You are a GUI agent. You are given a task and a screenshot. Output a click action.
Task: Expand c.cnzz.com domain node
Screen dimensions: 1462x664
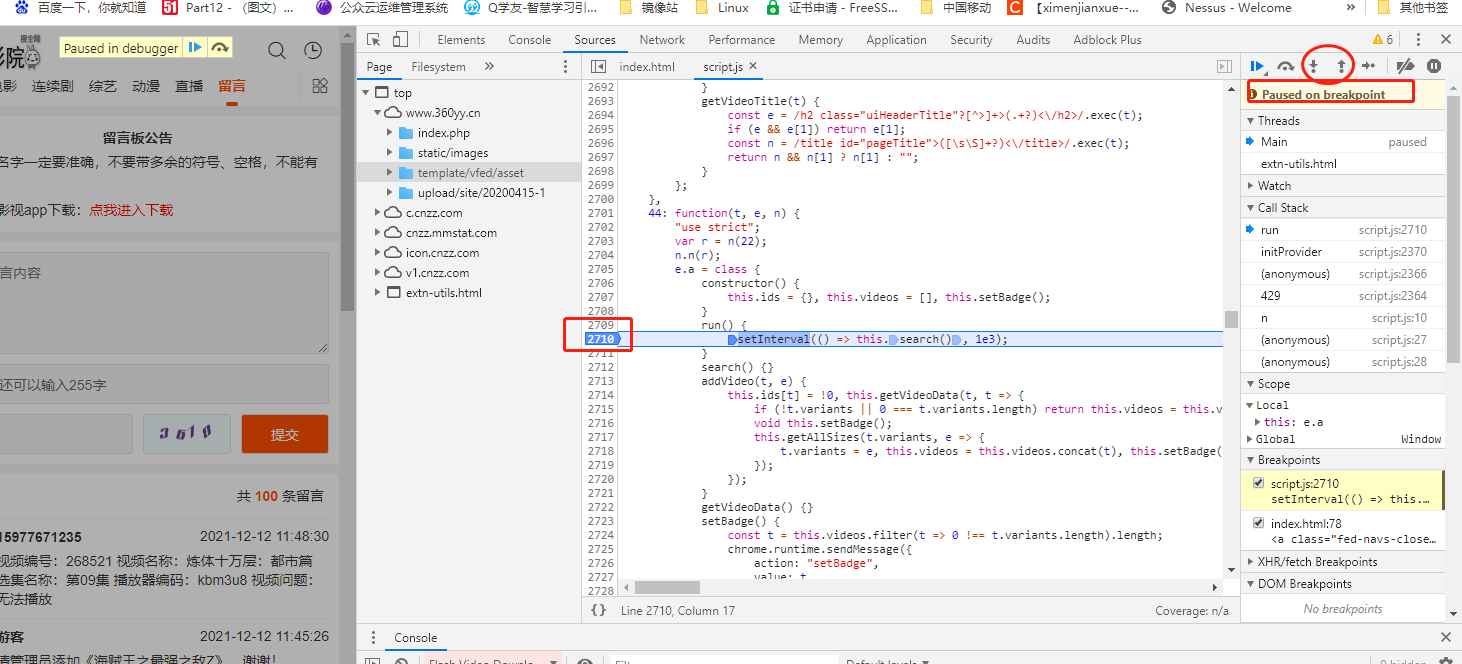(x=378, y=213)
